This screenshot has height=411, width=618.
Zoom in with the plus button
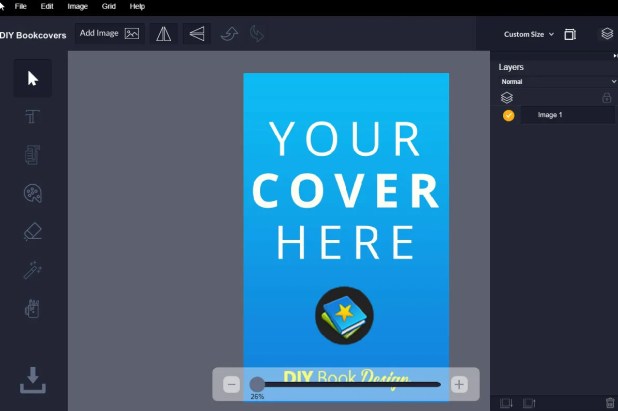point(459,384)
